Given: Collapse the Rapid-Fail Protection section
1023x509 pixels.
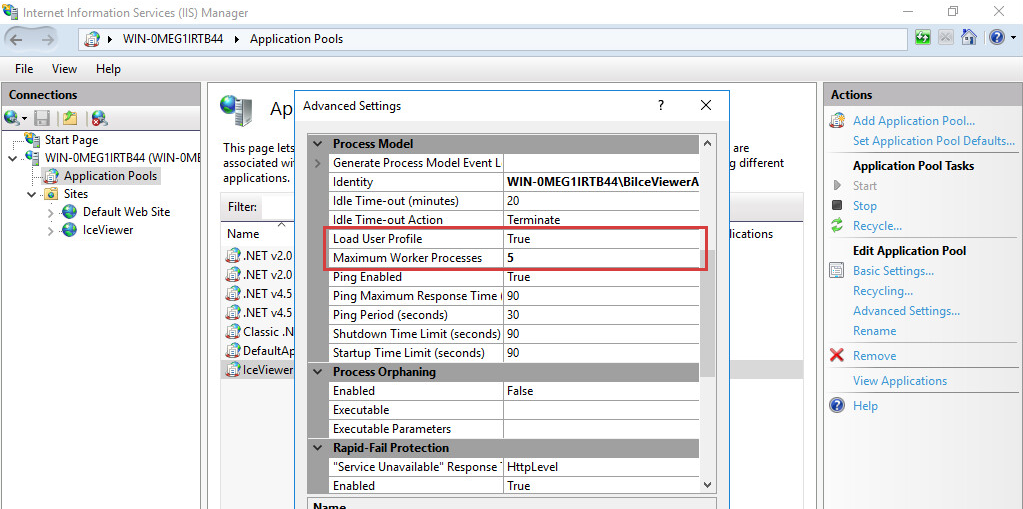Looking at the screenshot, I should pyautogui.click(x=318, y=448).
